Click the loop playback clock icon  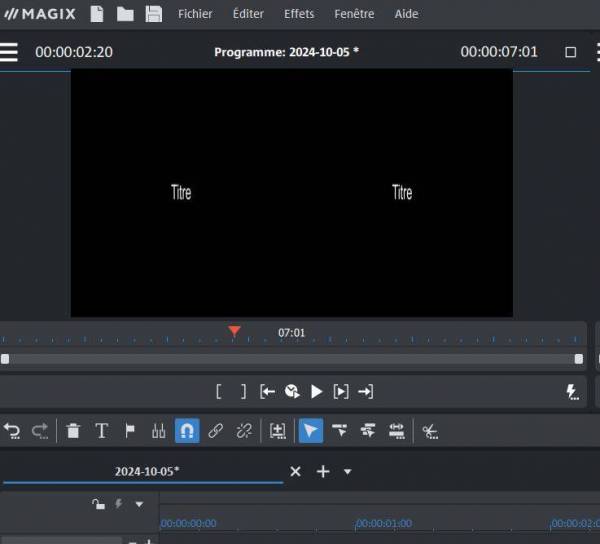(x=292, y=392)
